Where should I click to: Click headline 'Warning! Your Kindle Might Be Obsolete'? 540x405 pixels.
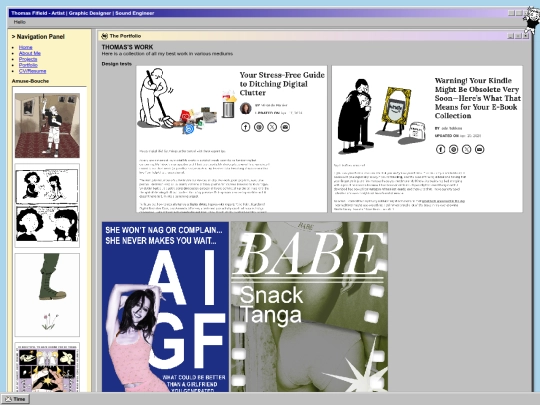pos(478,98)
